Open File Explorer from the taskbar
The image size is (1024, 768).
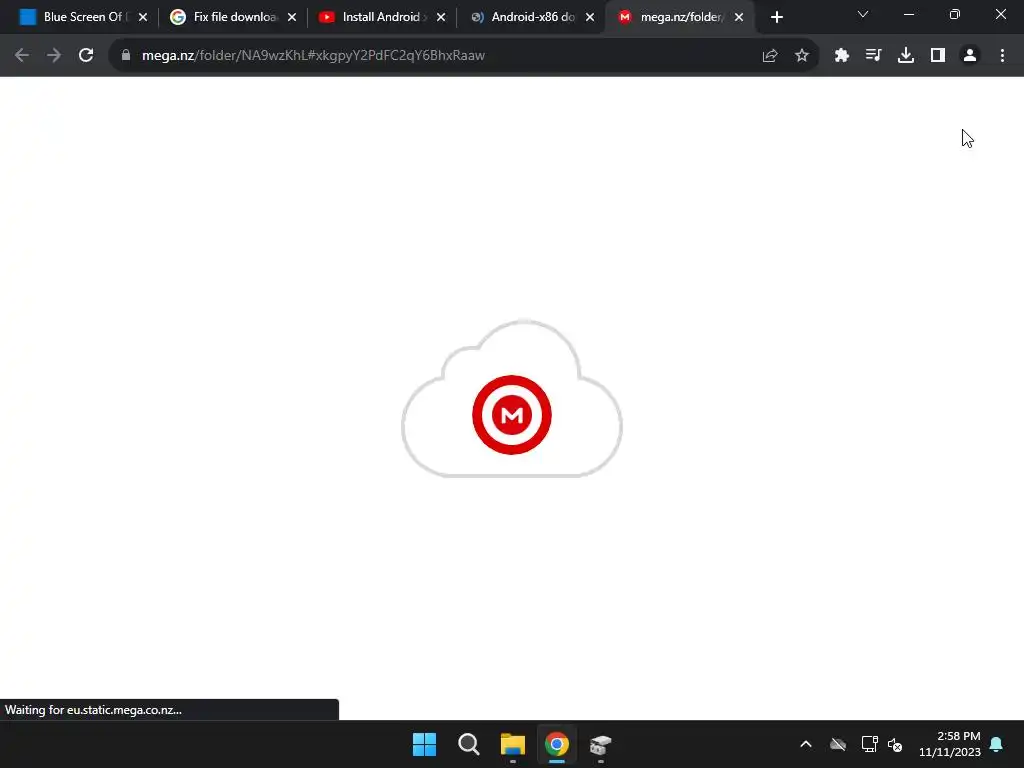click(513, 744)
